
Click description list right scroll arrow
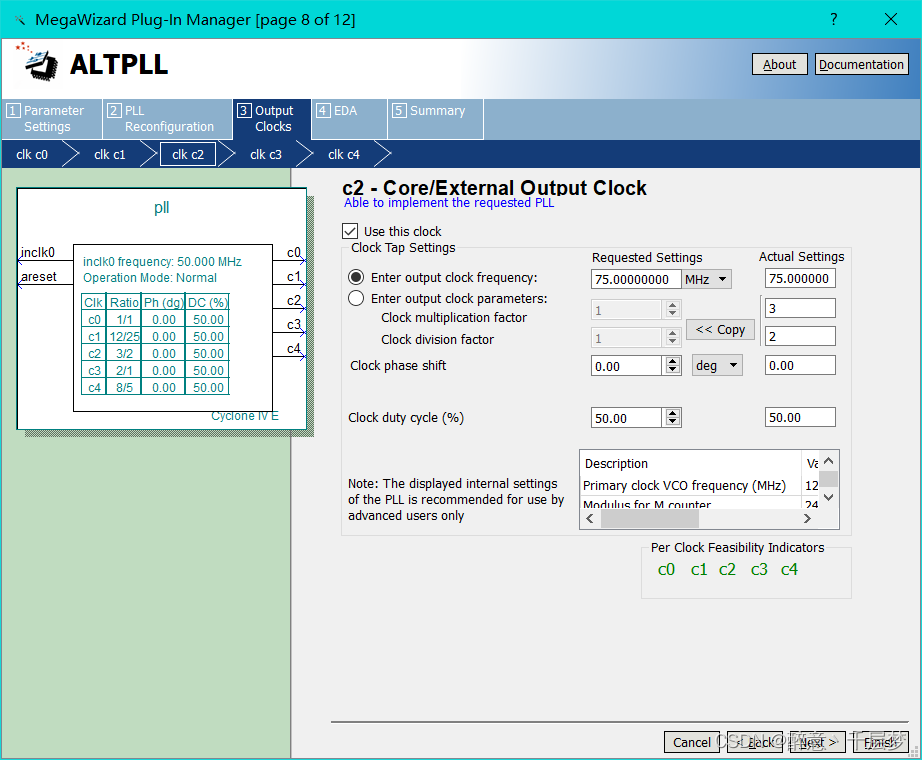coord(808,518)
